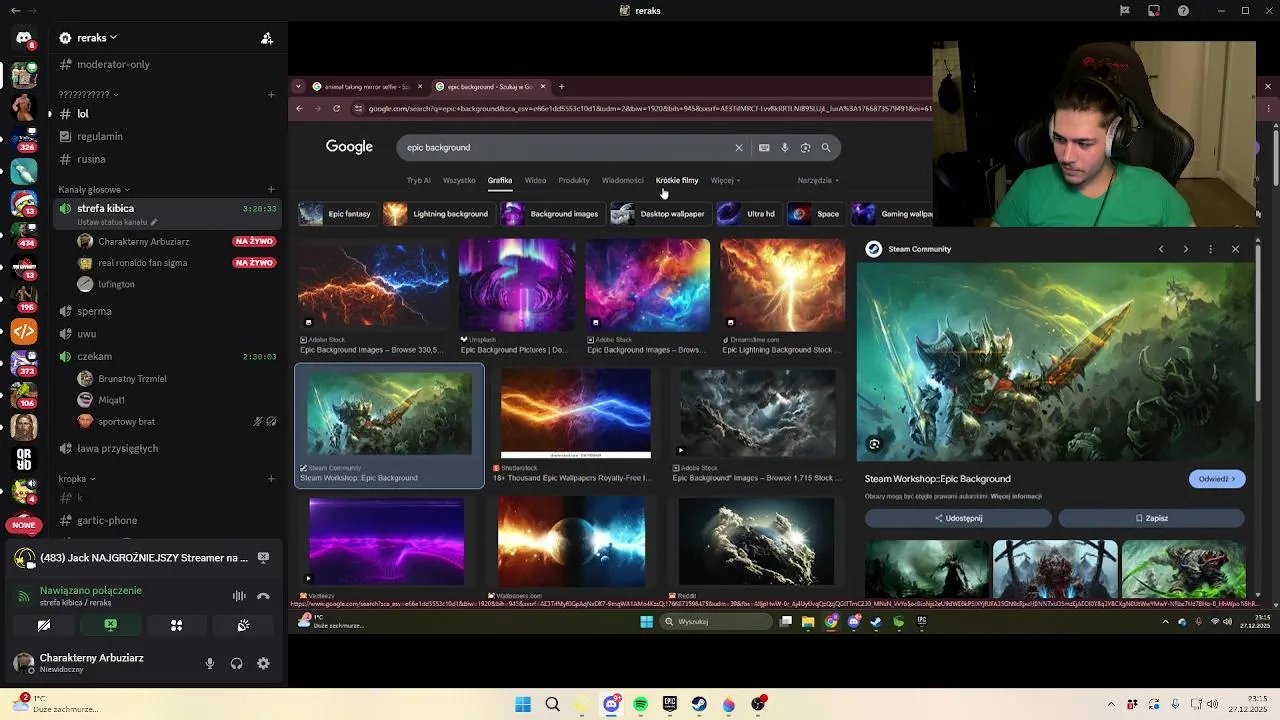Open Discord direct messages home icon
The height and width of the screenshot is (720, 1280).
(x=24, y=38)
